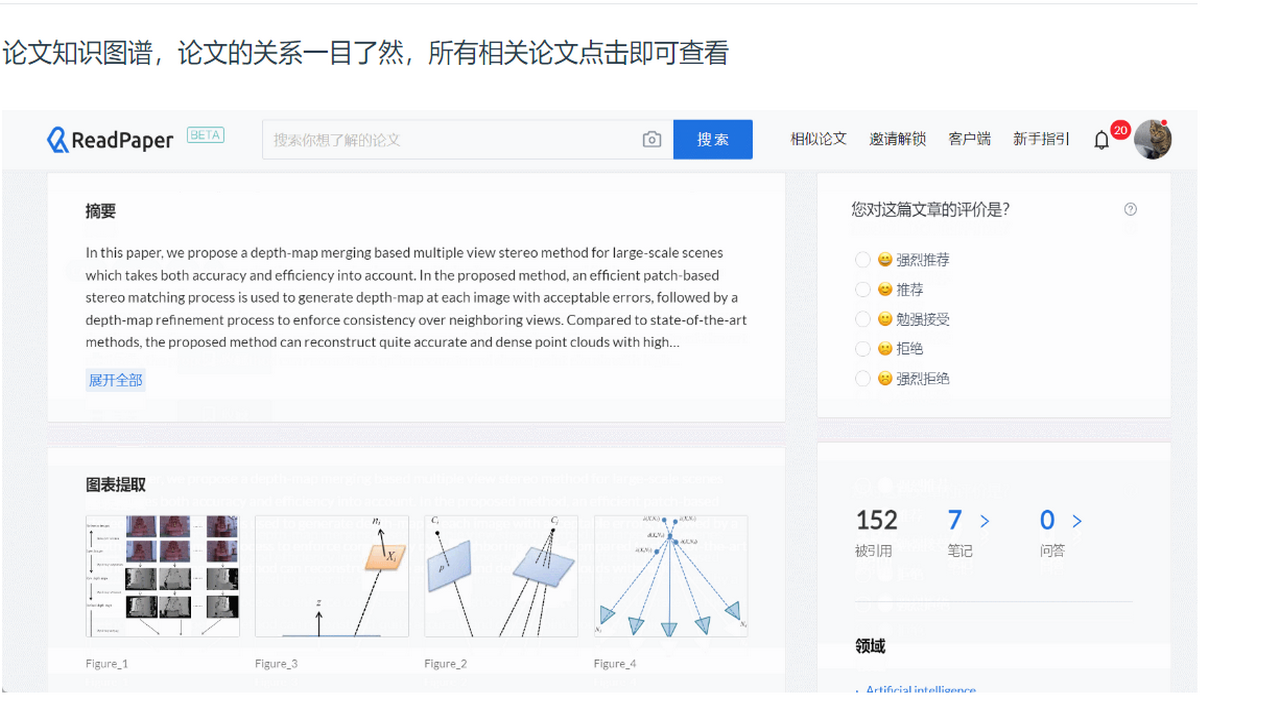This screenshot has height=720, width=1280.
Task: Open the 相似论文 nav item
Action: (818, 139)
